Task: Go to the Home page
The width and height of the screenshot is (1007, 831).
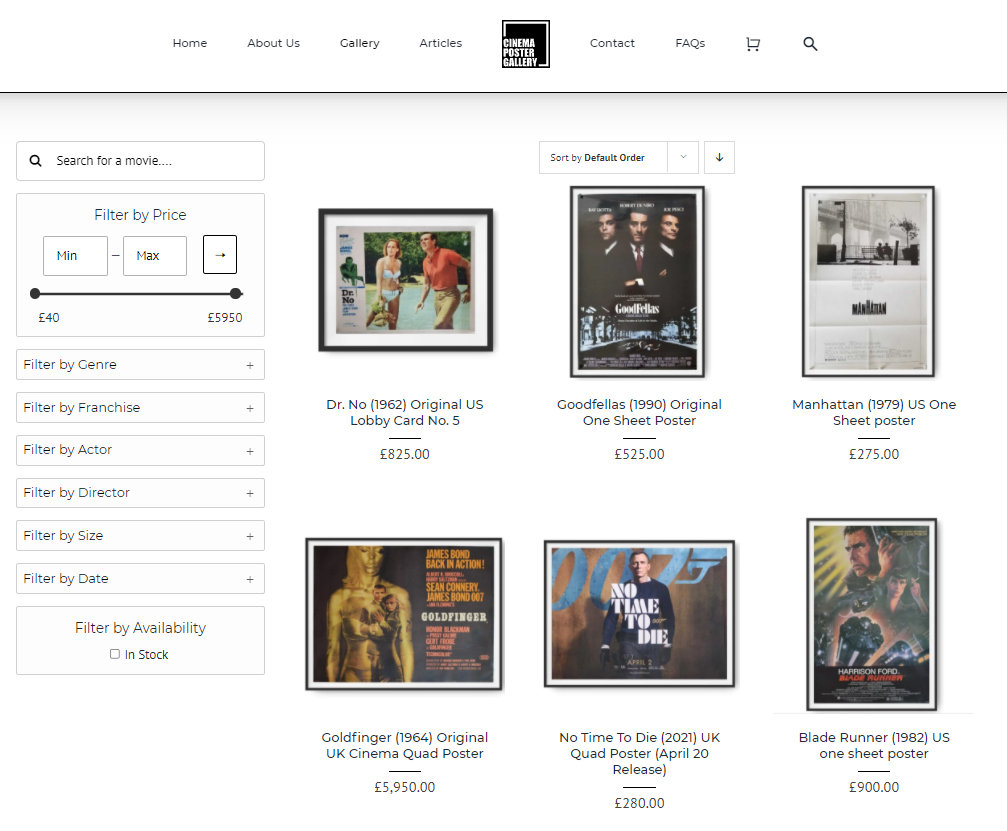Action: point(190,43)
